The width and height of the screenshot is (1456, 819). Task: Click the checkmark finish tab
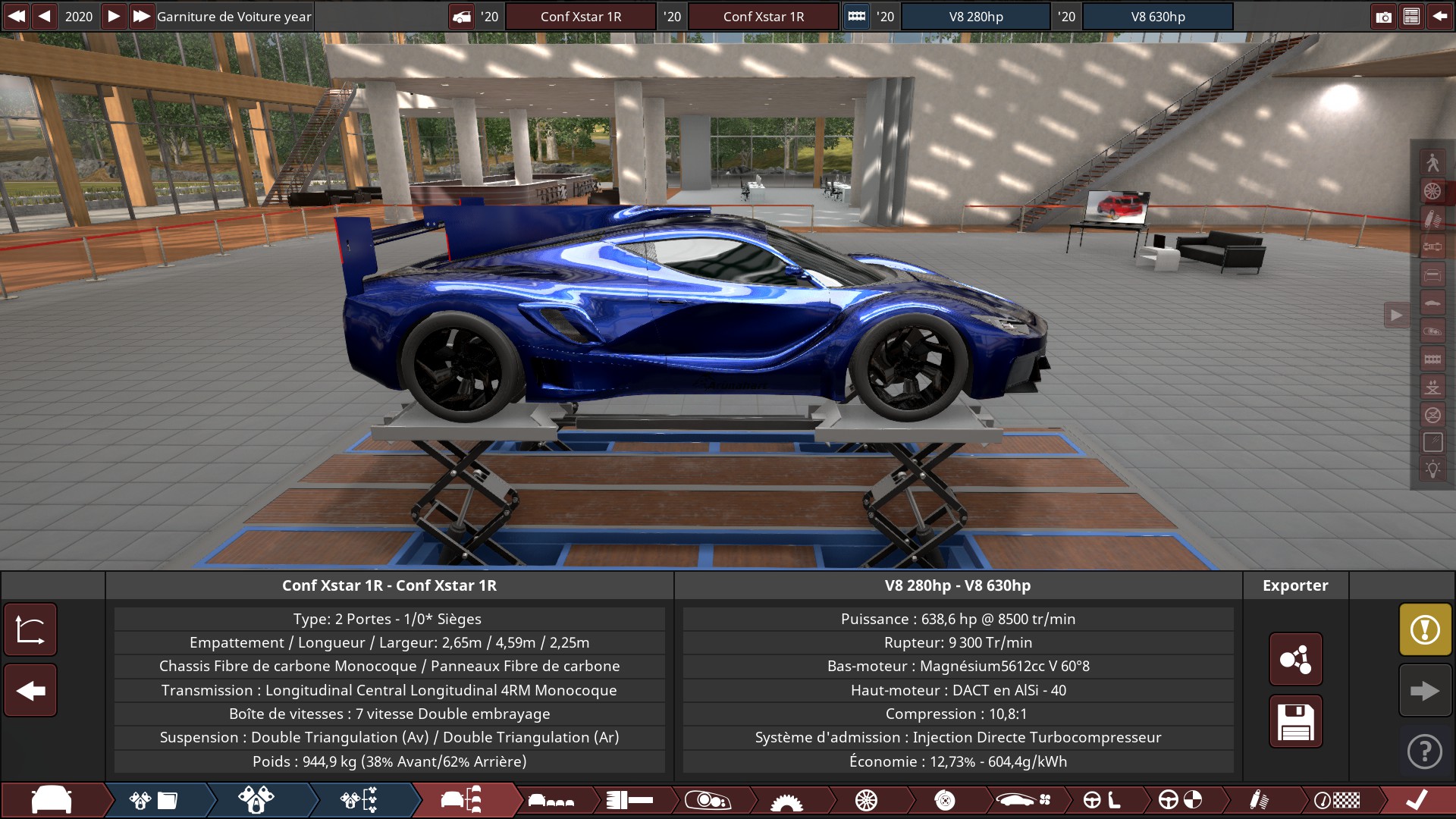pos(1417,800)
